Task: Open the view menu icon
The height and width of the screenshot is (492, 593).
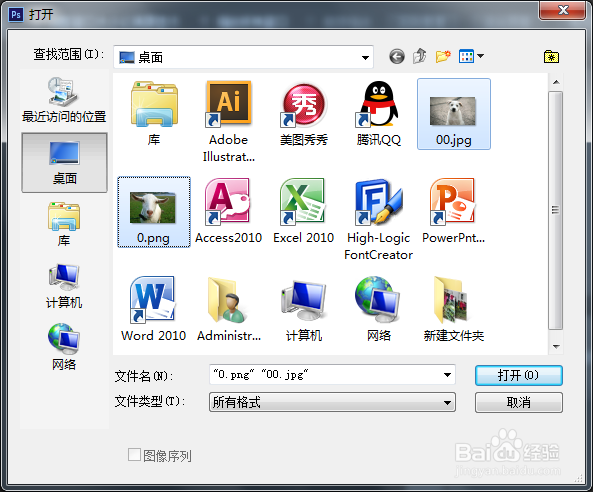Action: point(471,56)
